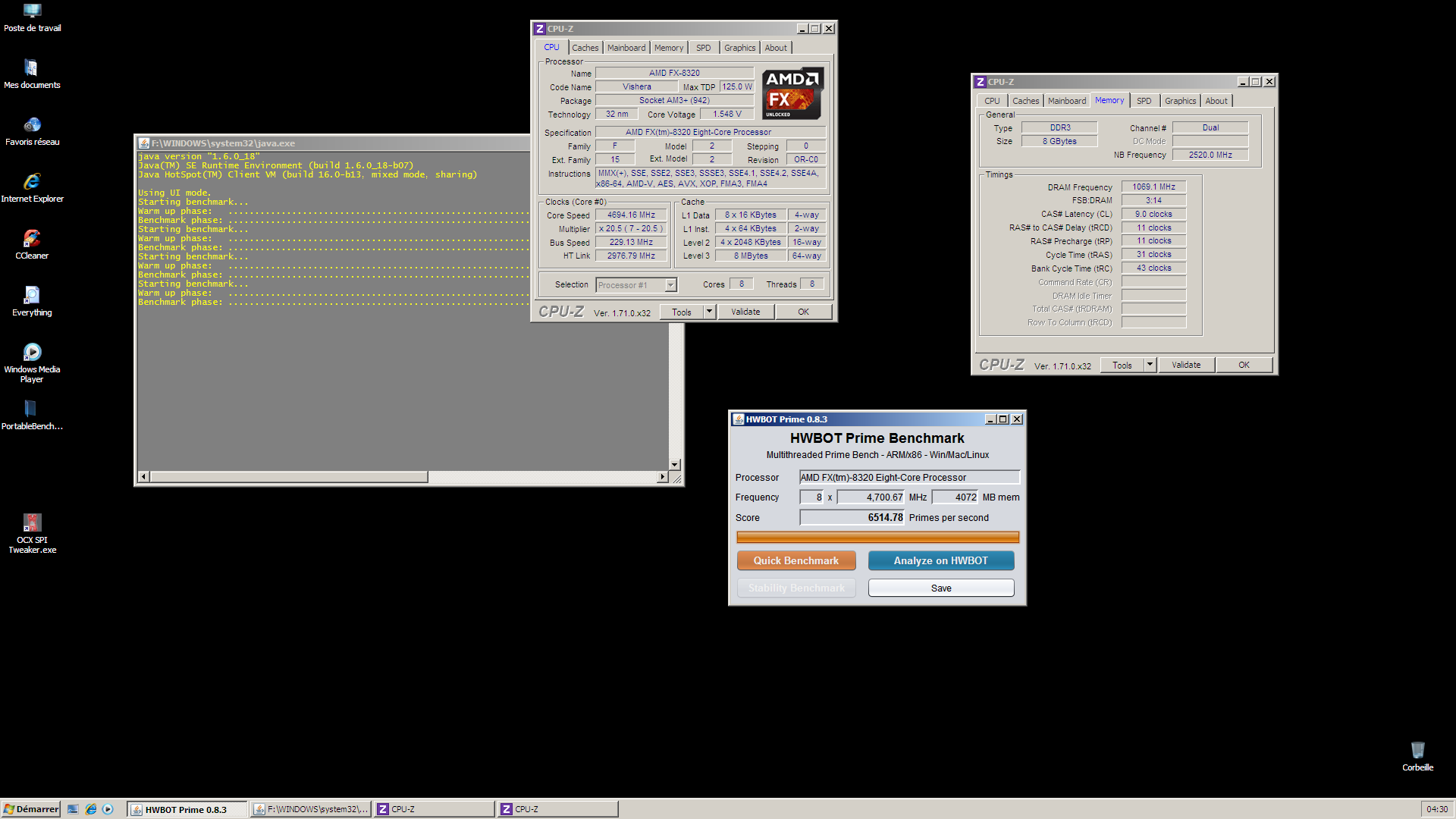The width and height of the screenshot is (1456, 819).
Task: Click Score field showing 6514.78
Action: point(852,517)
